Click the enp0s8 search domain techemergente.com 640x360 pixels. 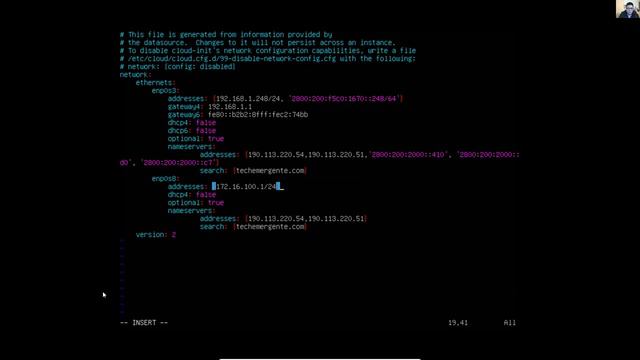270,227
